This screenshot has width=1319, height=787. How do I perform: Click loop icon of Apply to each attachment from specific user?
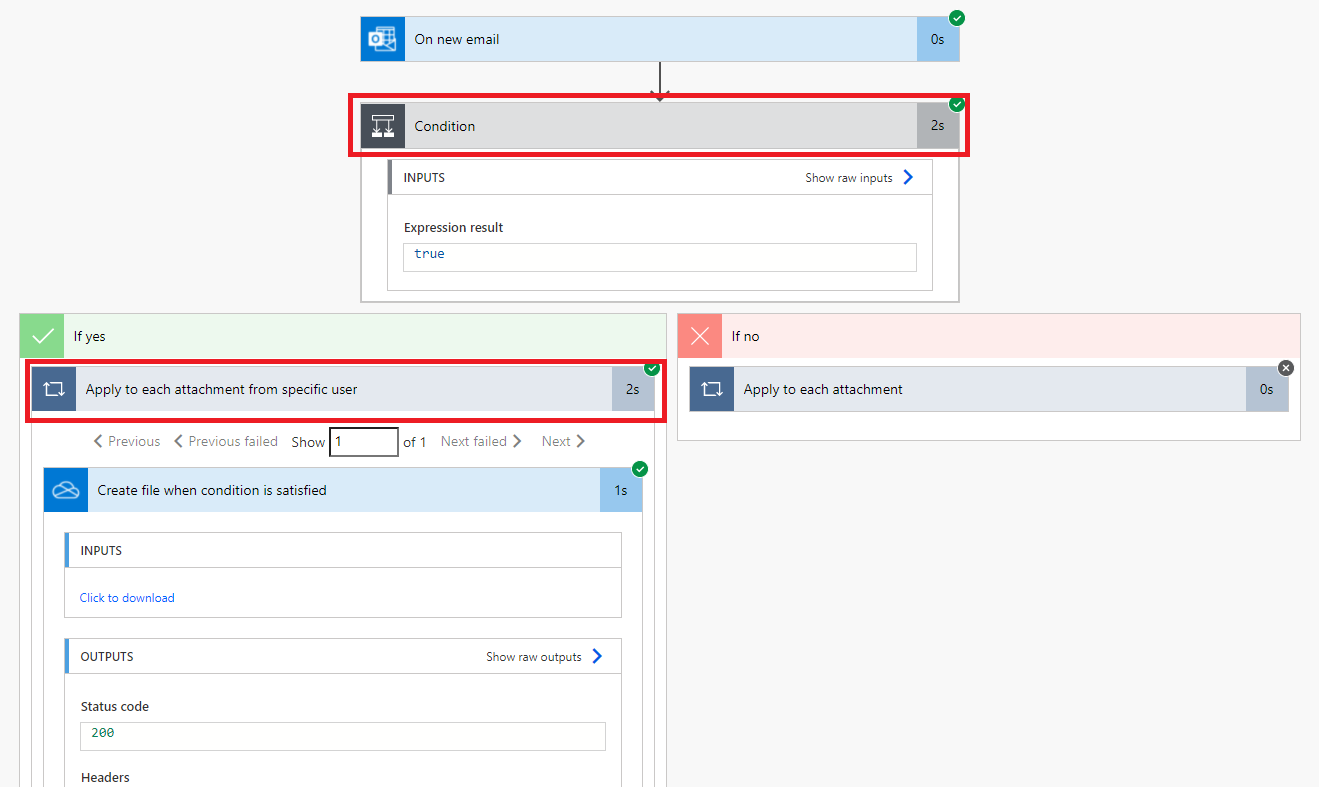point(54,389)
